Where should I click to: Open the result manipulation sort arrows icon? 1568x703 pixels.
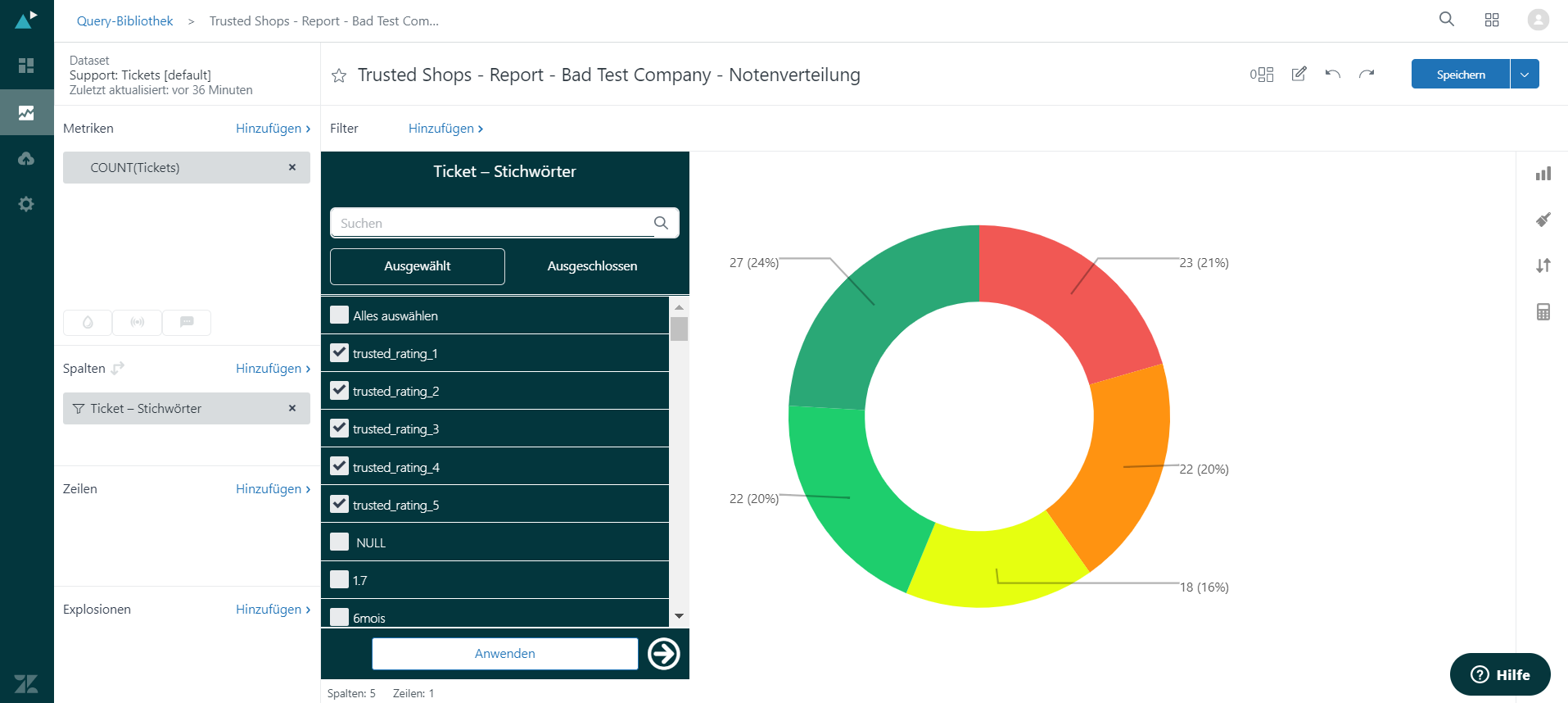point(1543,265)
